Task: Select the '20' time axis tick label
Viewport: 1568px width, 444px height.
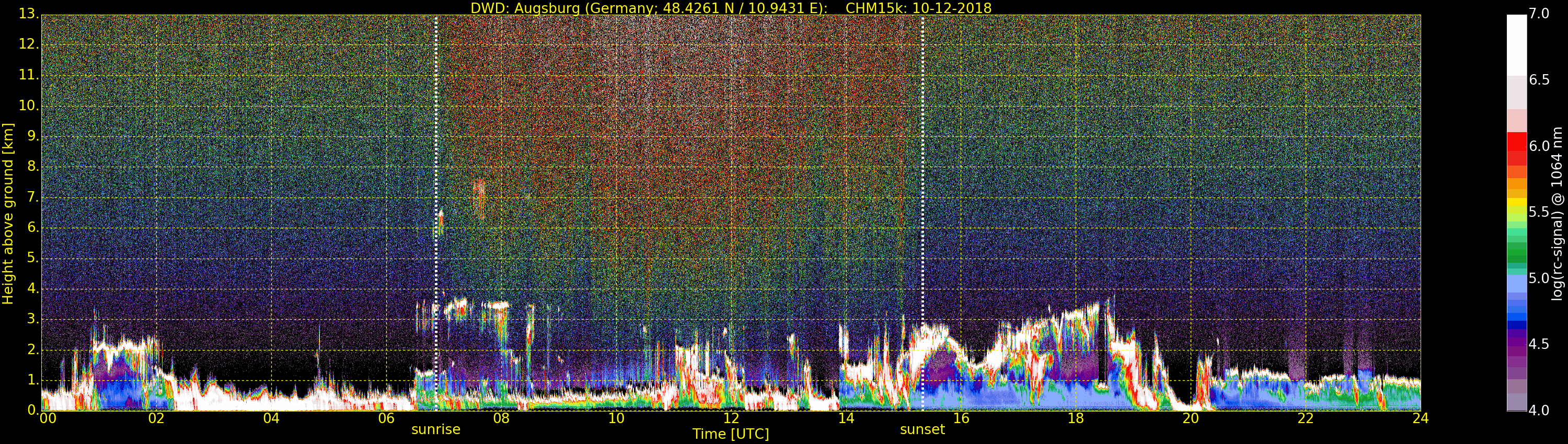Action: pos(1191,418)
